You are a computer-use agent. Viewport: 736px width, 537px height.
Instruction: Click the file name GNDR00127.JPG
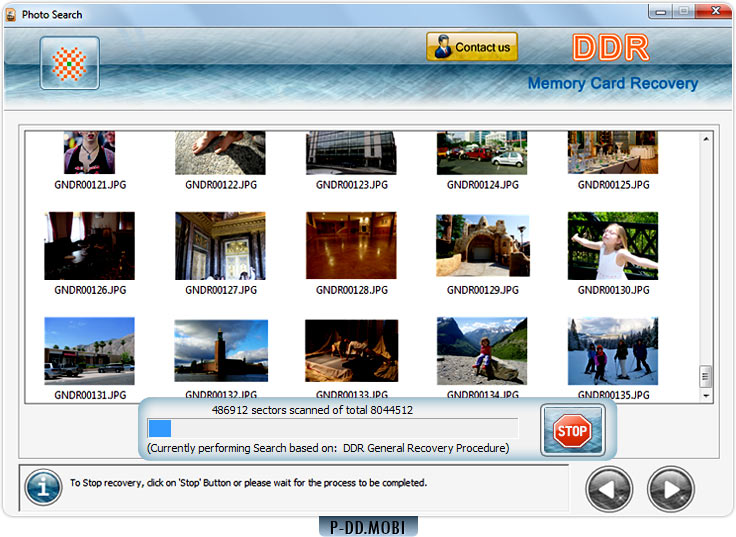point(221,290)
